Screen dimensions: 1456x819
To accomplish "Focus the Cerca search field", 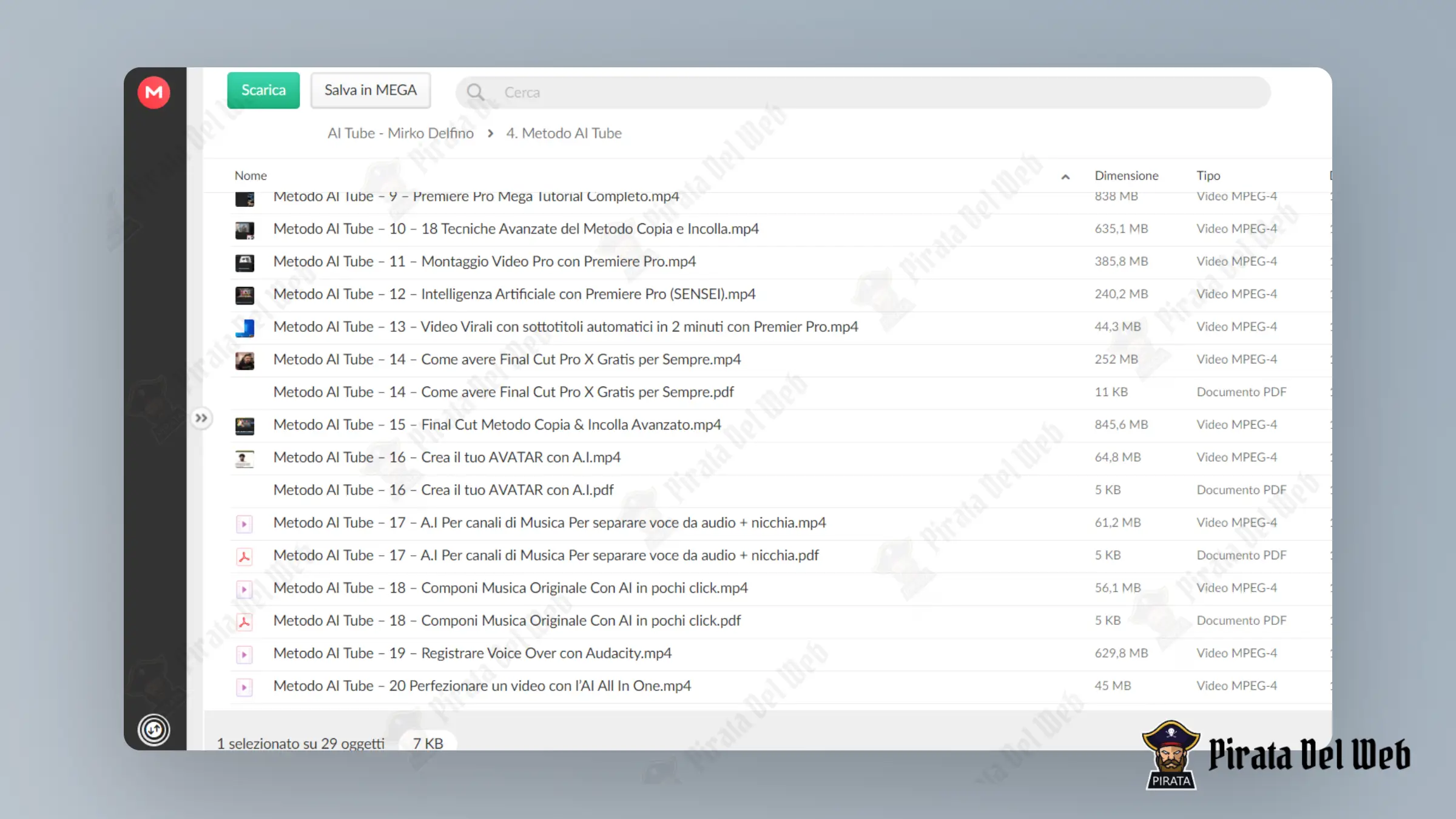I will pos(863,92).
